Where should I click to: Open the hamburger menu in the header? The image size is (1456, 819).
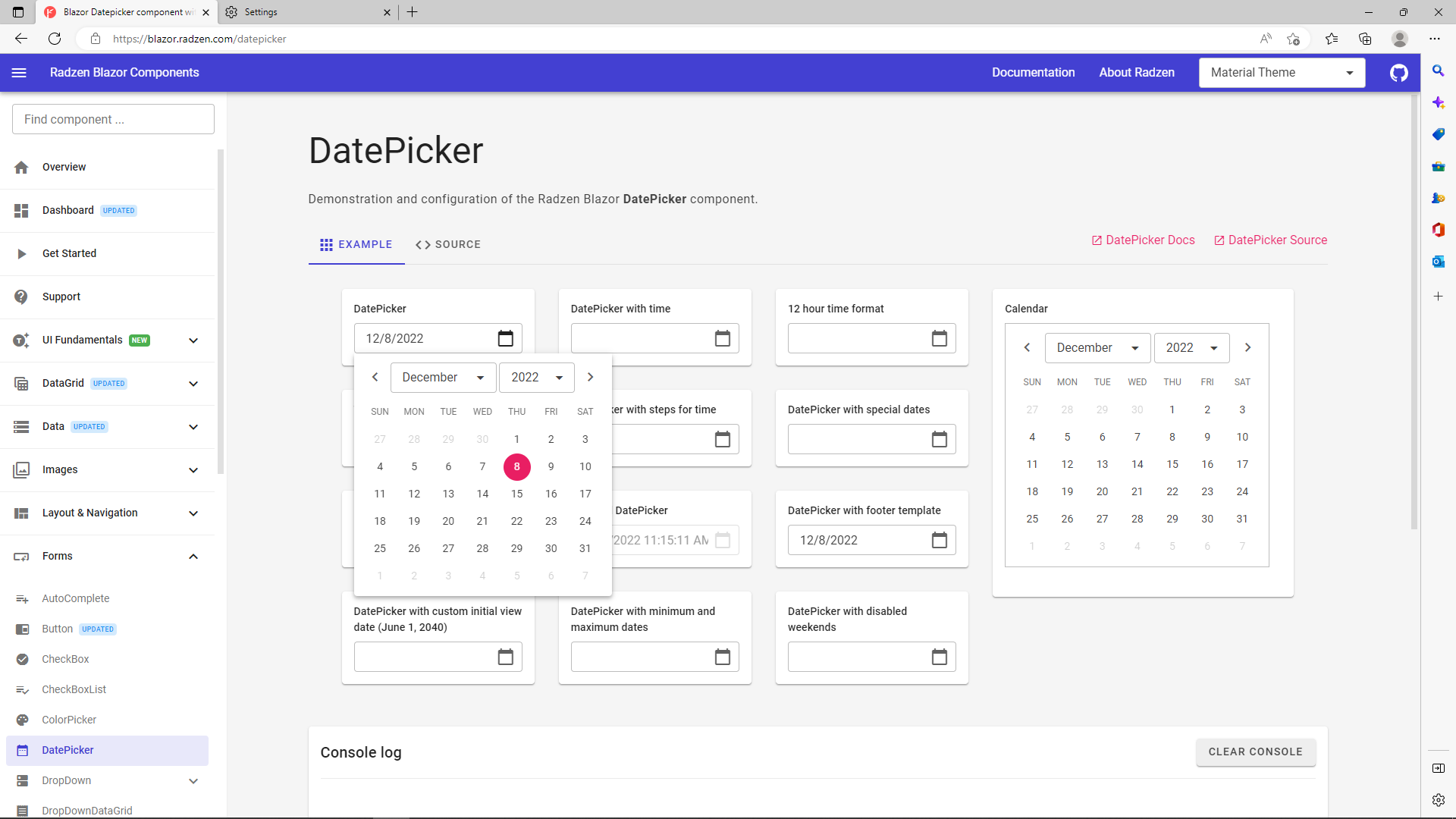click(19, 73)
